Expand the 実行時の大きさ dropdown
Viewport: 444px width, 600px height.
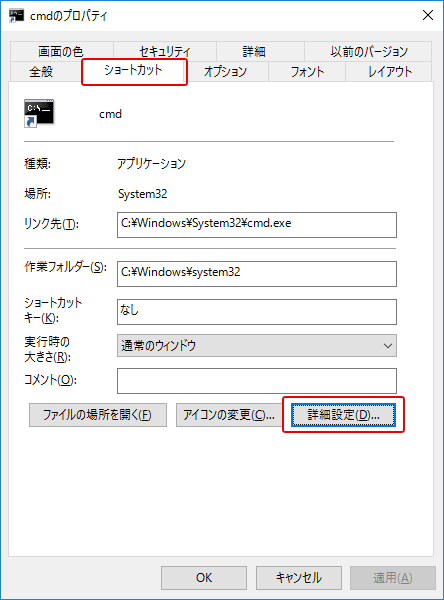click(257, 346)
